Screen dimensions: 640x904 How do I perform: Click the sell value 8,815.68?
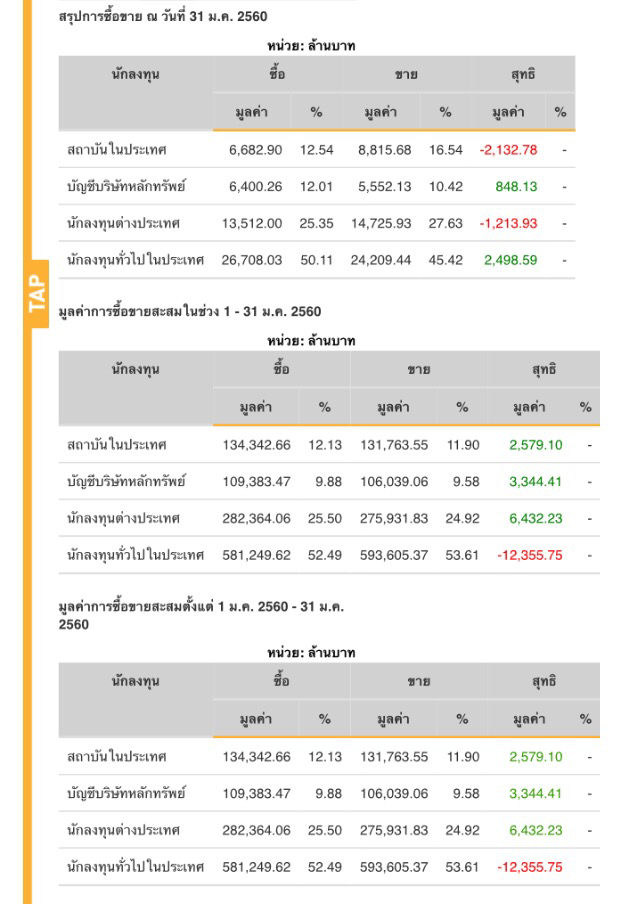click(x=384, y=150)
